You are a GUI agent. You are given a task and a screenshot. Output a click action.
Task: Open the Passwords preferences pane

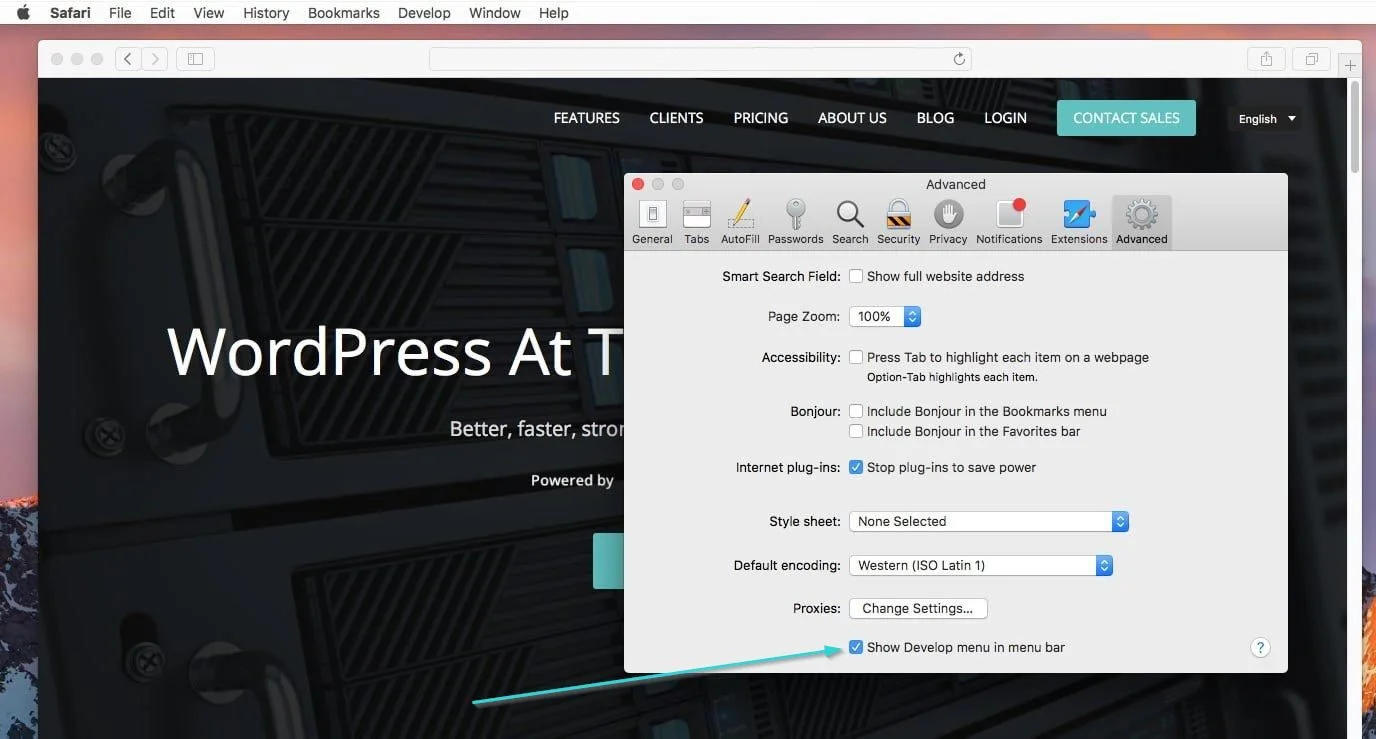pyautogui.click(x=795, y=222)
